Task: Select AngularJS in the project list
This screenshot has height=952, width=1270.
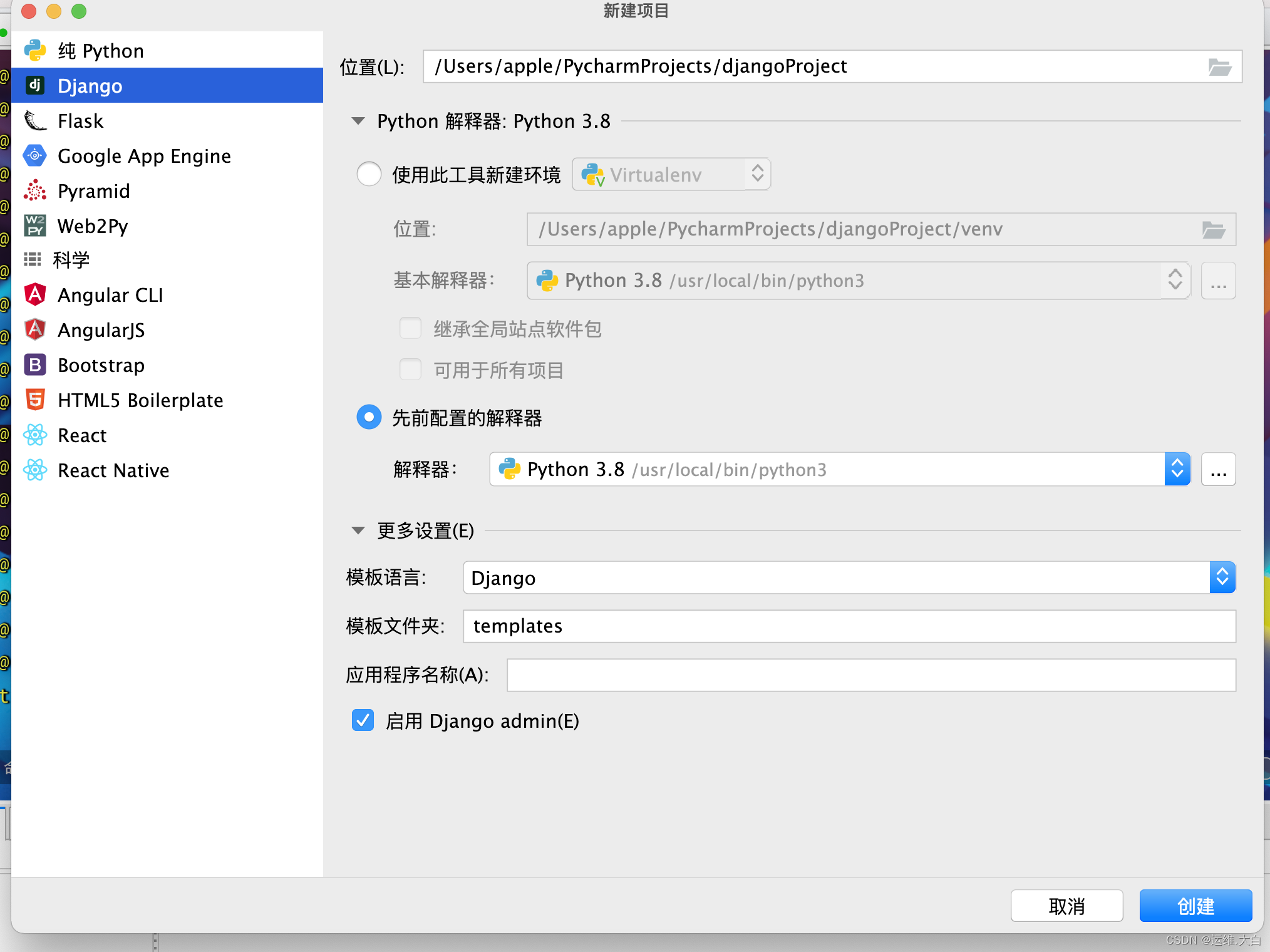Action: pyautogui.click(x=101, y=329)
